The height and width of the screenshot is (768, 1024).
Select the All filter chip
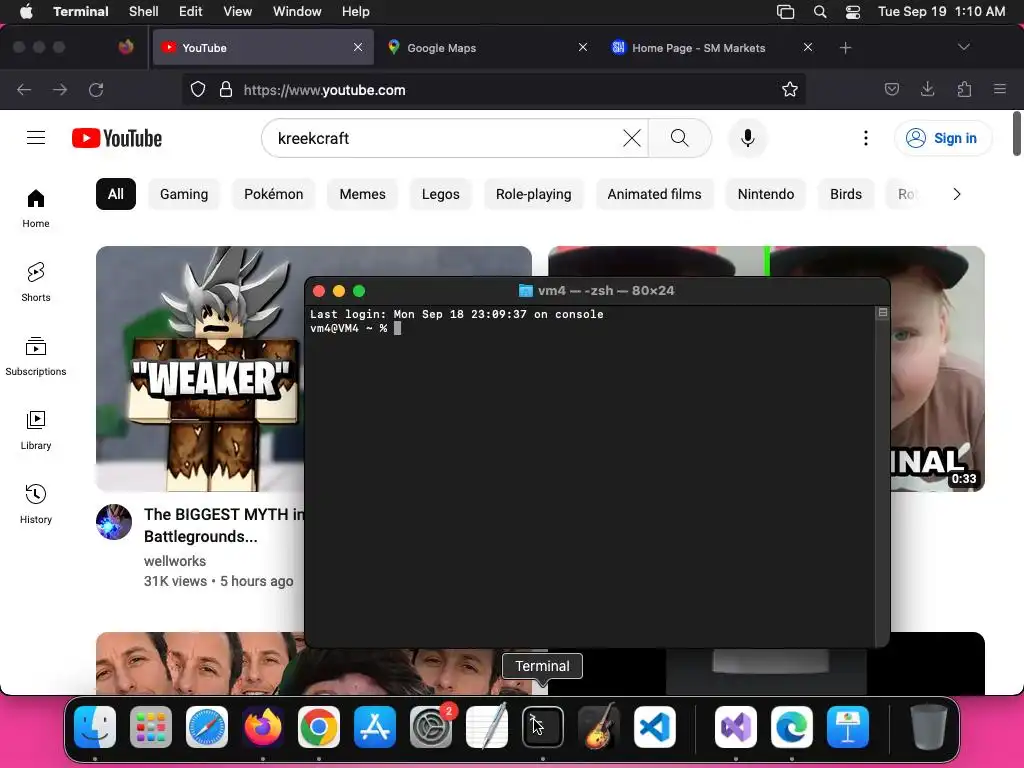pos(116,194)
